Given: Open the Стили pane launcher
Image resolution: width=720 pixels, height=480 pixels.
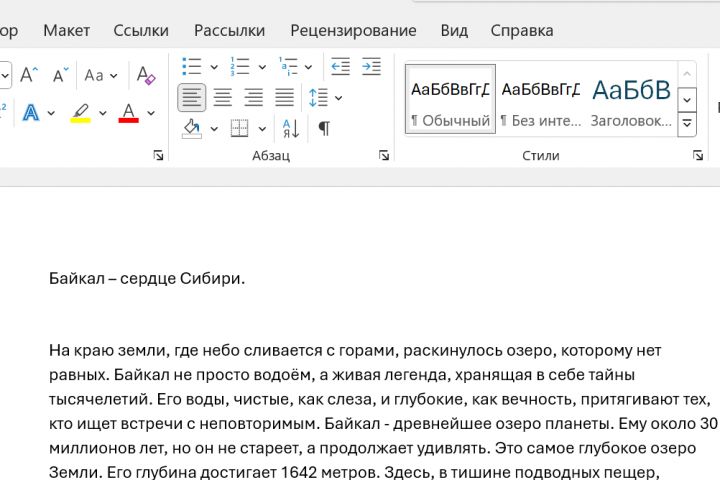Looking at the screenshot, I should coord(698,156).
